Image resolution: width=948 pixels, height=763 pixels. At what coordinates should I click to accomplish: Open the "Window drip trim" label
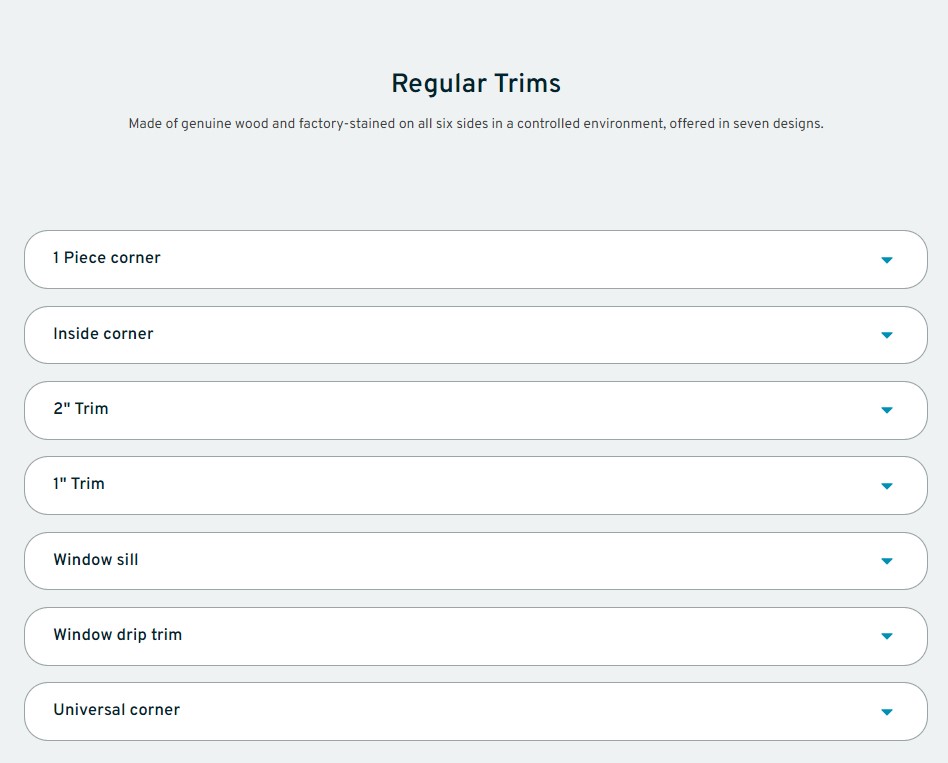[118, 635]
